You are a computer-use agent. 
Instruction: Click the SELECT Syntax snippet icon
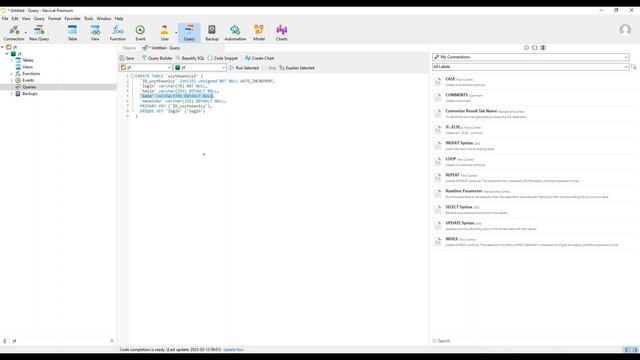(x=438, y=210)
